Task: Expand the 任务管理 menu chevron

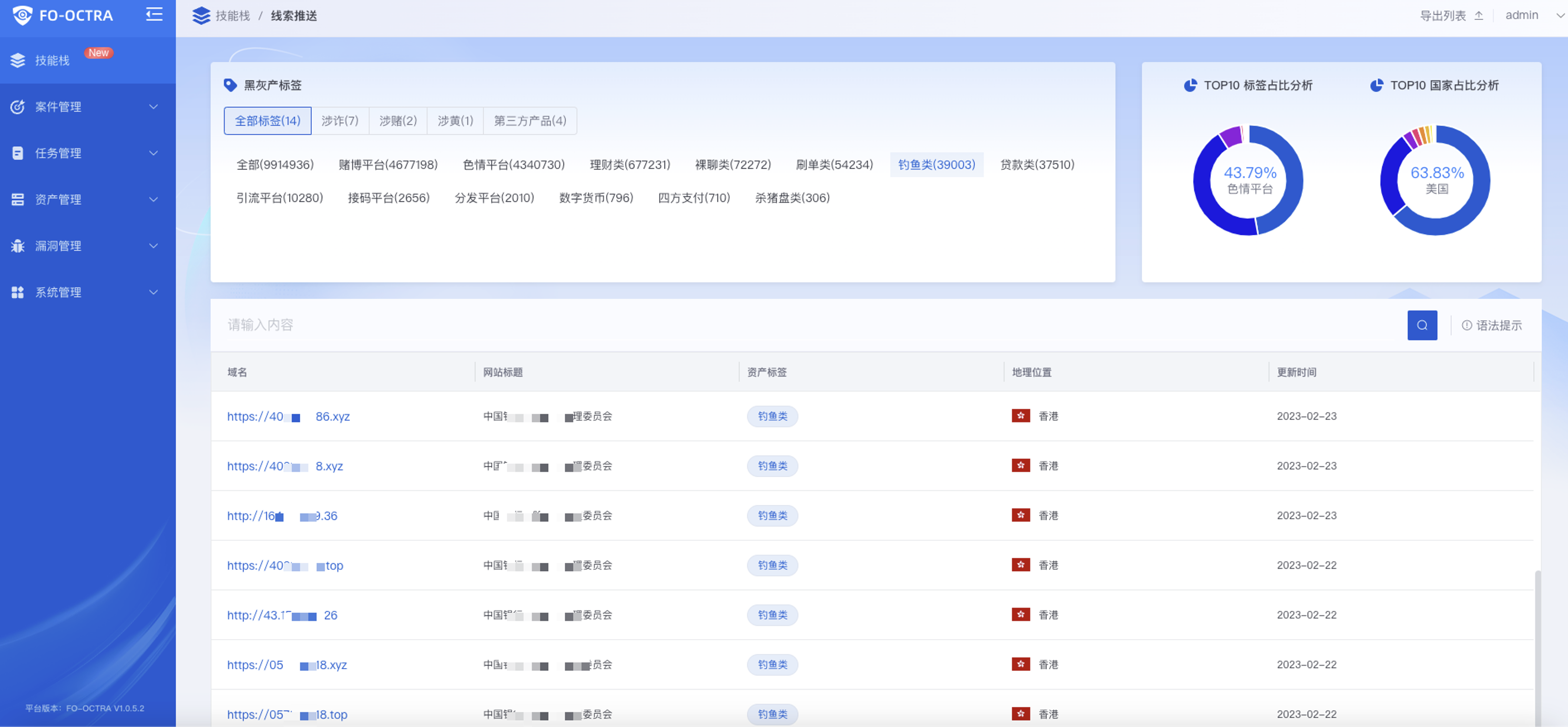Action: 154,153
